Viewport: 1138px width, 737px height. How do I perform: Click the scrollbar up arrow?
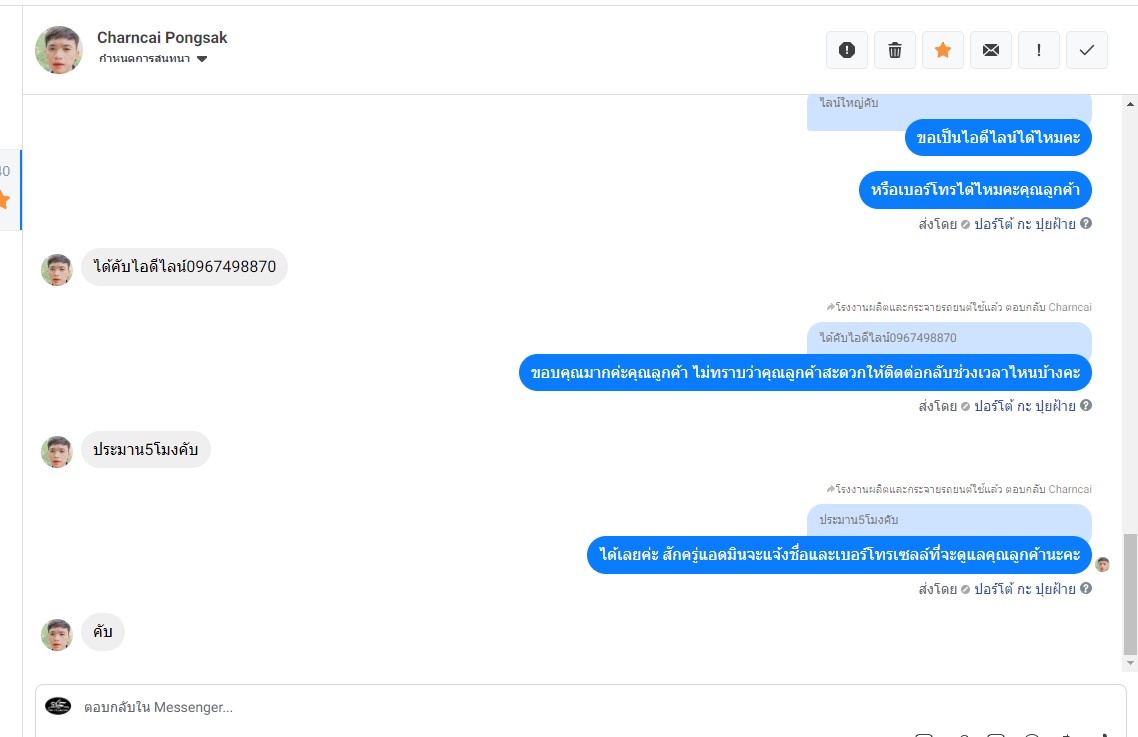coord(1130,104)
